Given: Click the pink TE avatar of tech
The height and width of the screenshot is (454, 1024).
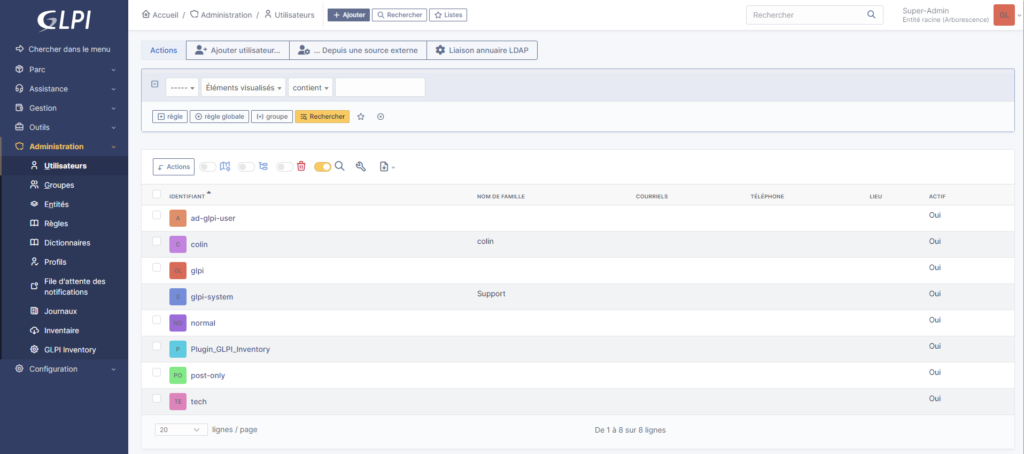Looking at the screenshot, I should point(178,401).
